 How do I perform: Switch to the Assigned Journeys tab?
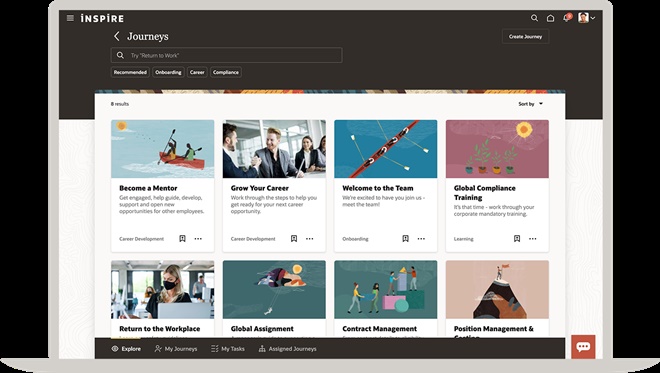(287, 349)
